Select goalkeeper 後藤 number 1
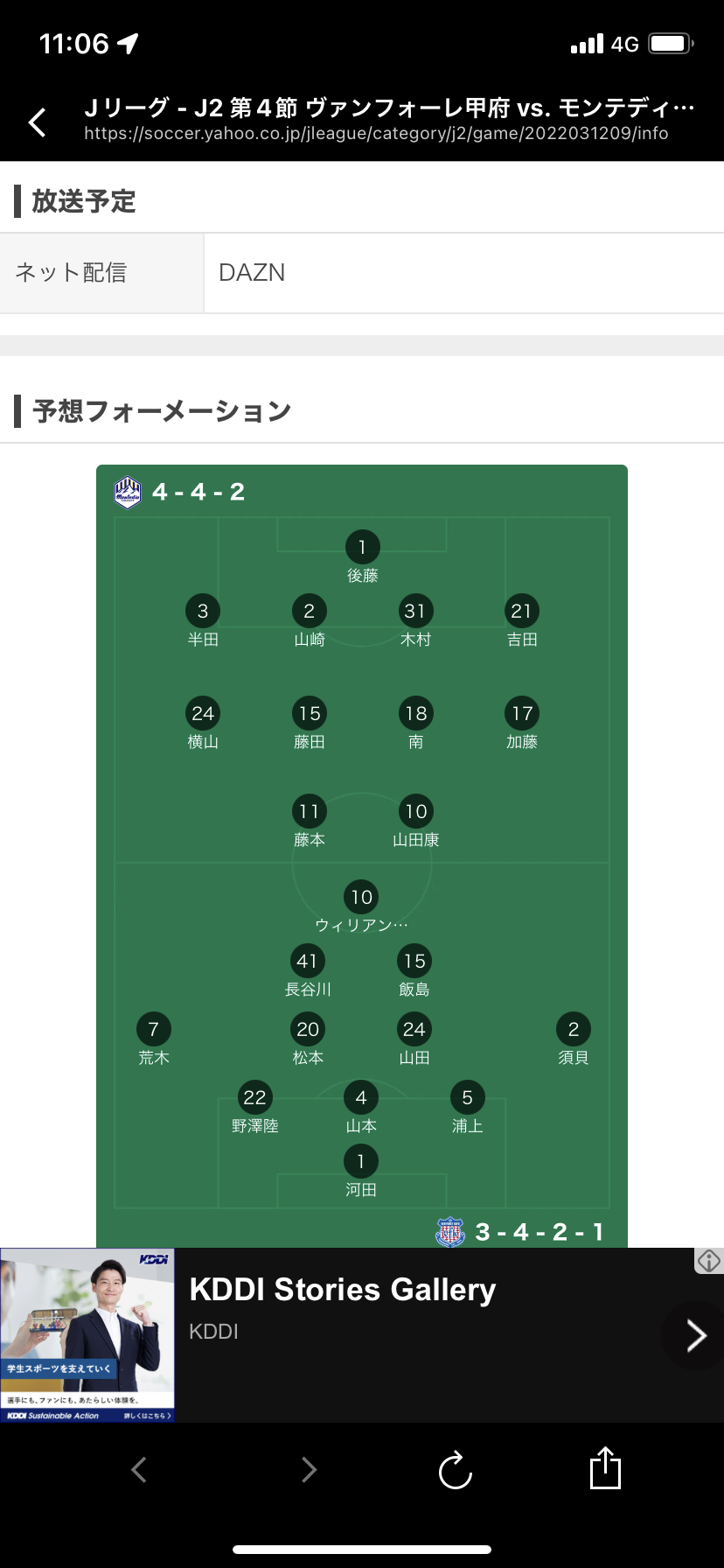Screen dimensions: 724x1568 (362, 548)
